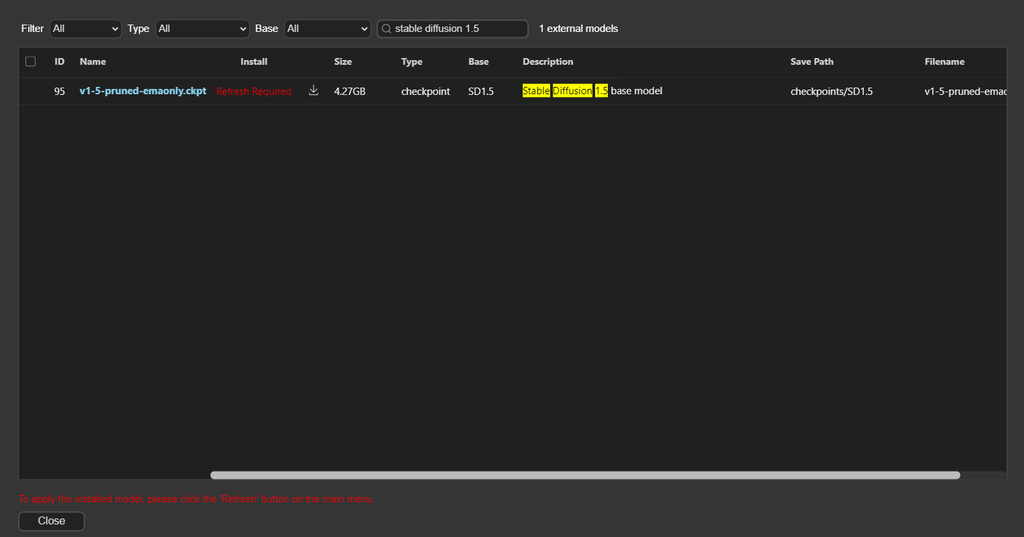Click the Install column header
The height and width of the screenshot is (537, 1024).
click(x=254, y=62)
